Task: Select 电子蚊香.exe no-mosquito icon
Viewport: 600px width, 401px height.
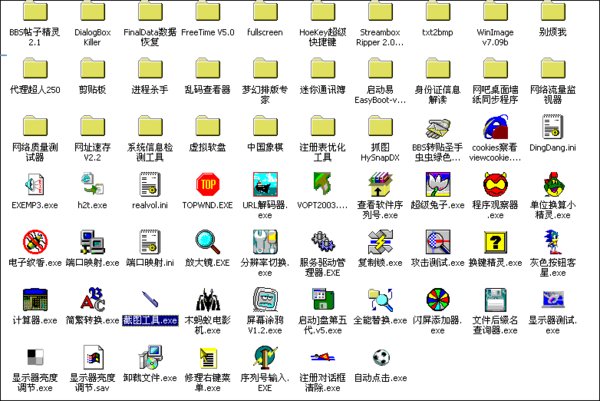Action: 35,242
